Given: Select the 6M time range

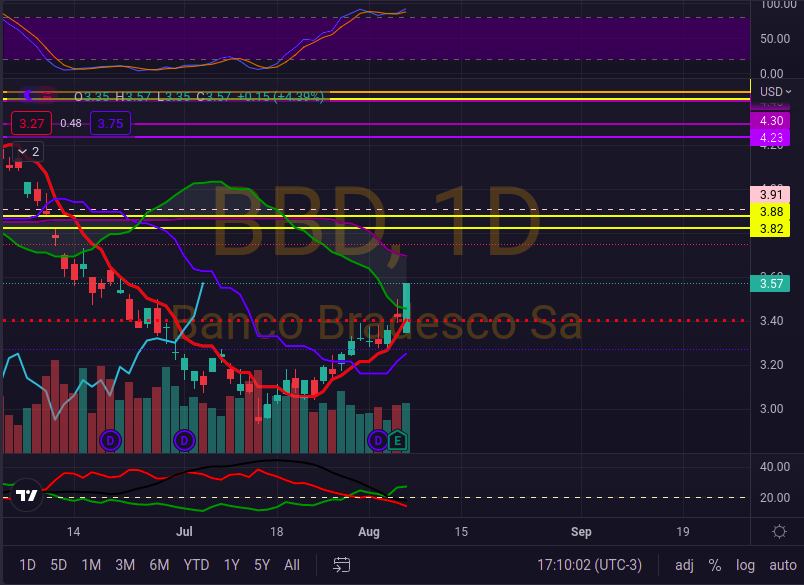Looking at the screenshot, I should [159, 565].
